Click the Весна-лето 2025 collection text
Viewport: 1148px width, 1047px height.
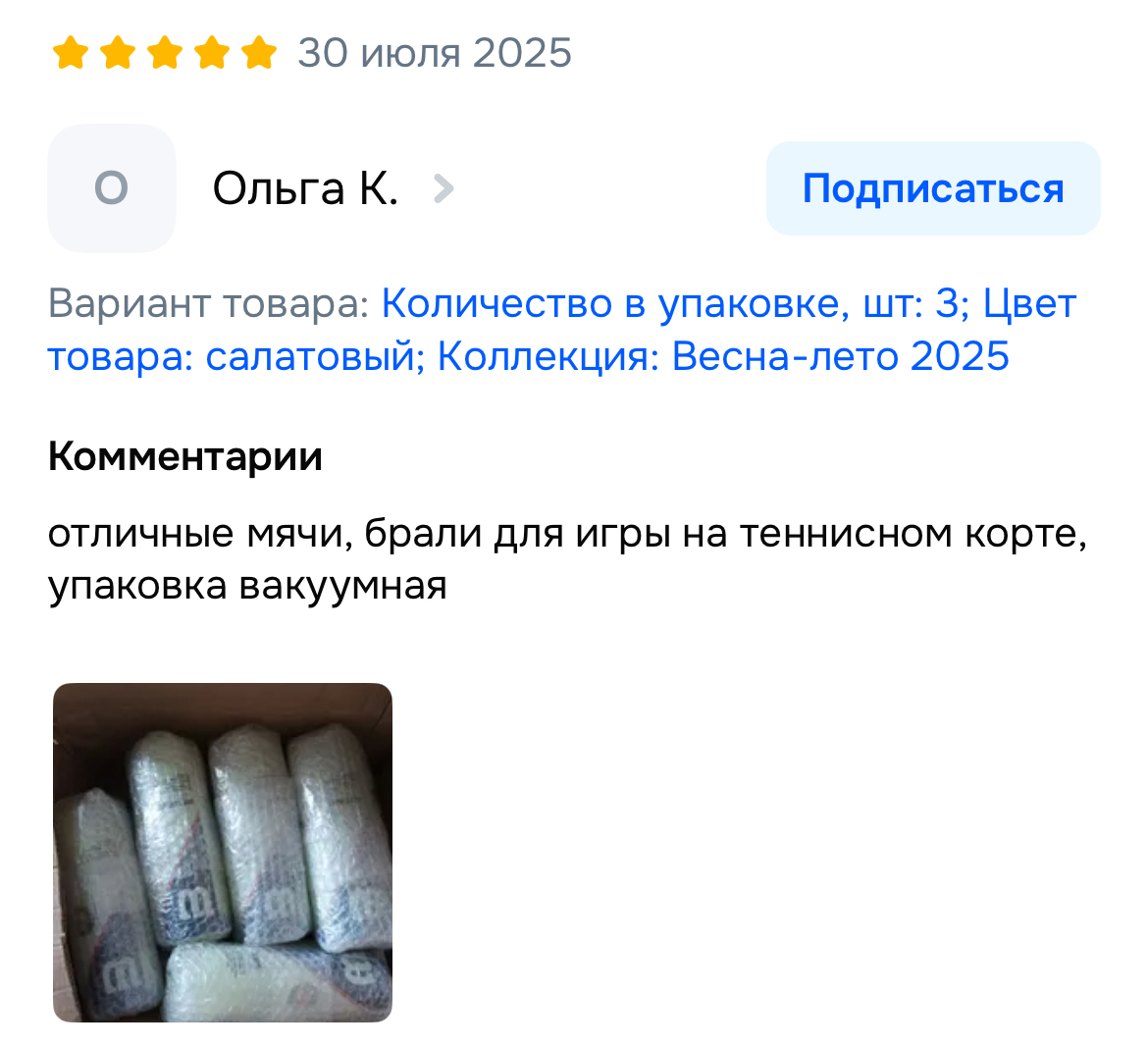click(841, 356)
